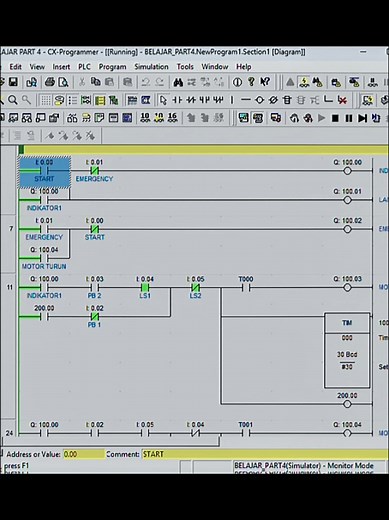Select the arrow Selection Mode tool
389x520 pixels.
click(x=163, y=100)
